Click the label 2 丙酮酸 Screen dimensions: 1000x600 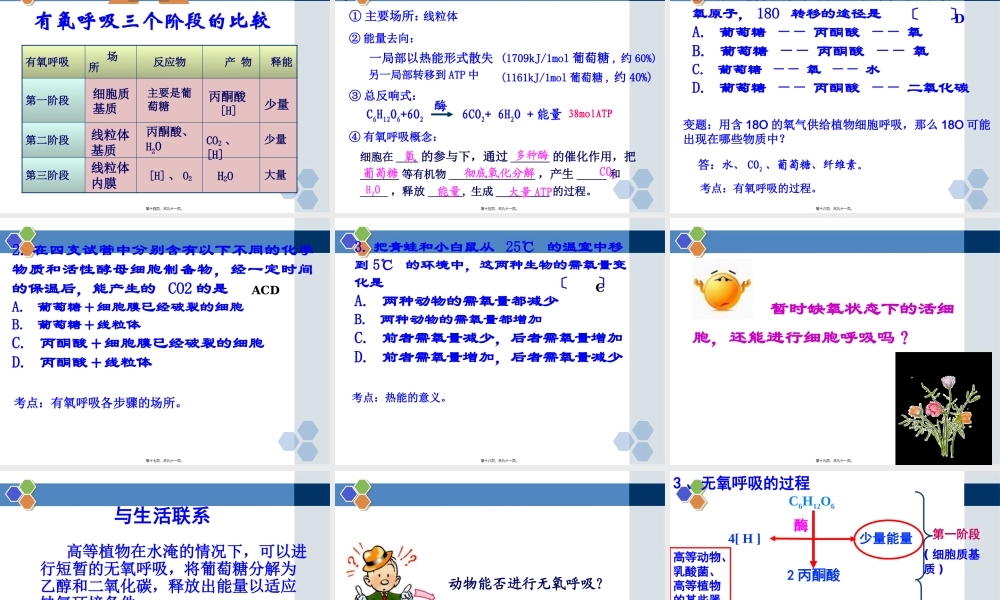[813, 575]
